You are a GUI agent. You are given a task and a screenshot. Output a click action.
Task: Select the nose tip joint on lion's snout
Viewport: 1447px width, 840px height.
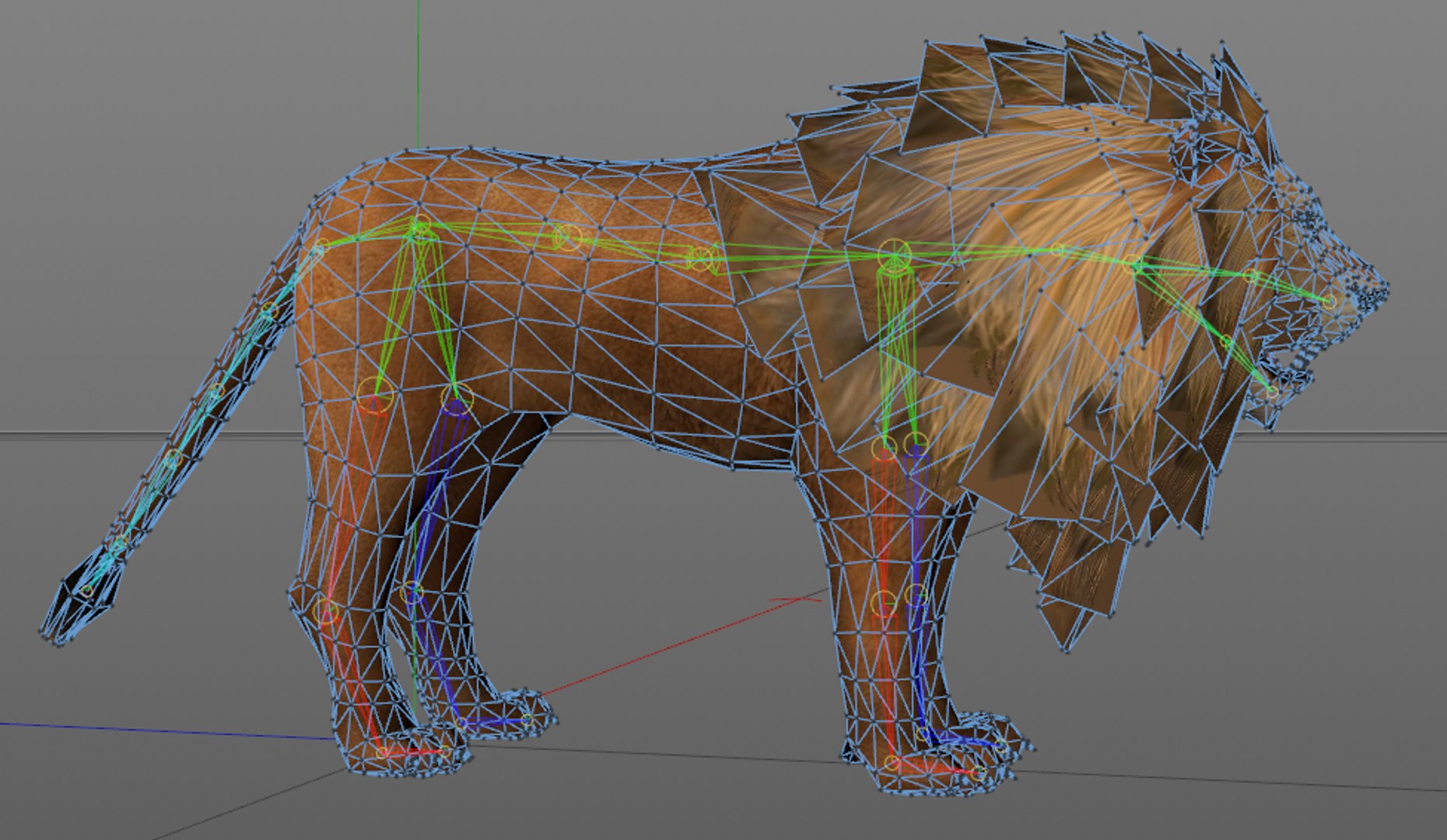[x=1330, y=302]
